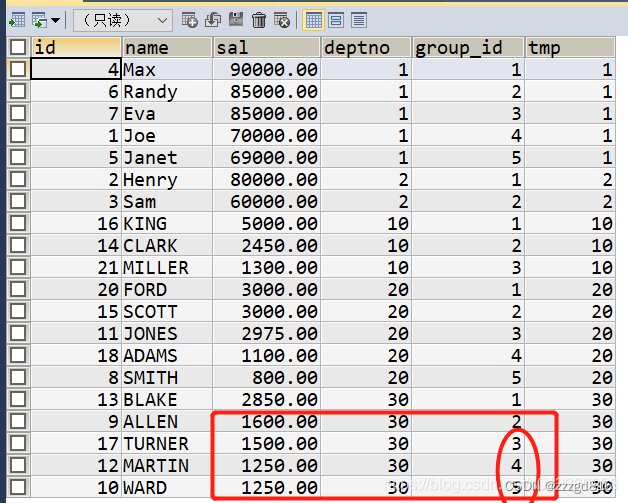Image resolution: width=628 pixels, height=503 pixels.
Task: Toggle the select-all checkbox in header
Action: [x=17, y=47]
